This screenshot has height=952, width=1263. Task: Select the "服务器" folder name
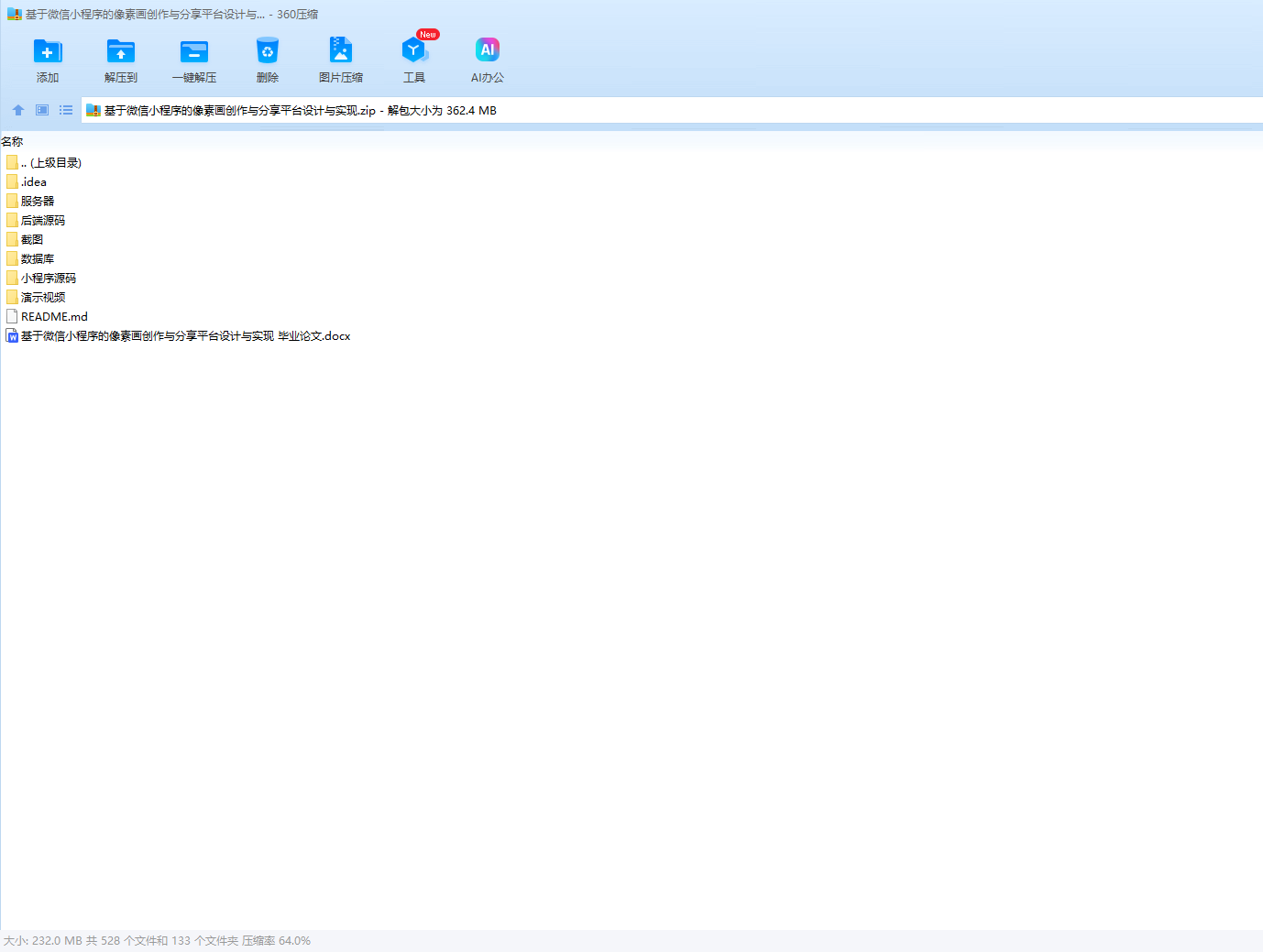38,202
